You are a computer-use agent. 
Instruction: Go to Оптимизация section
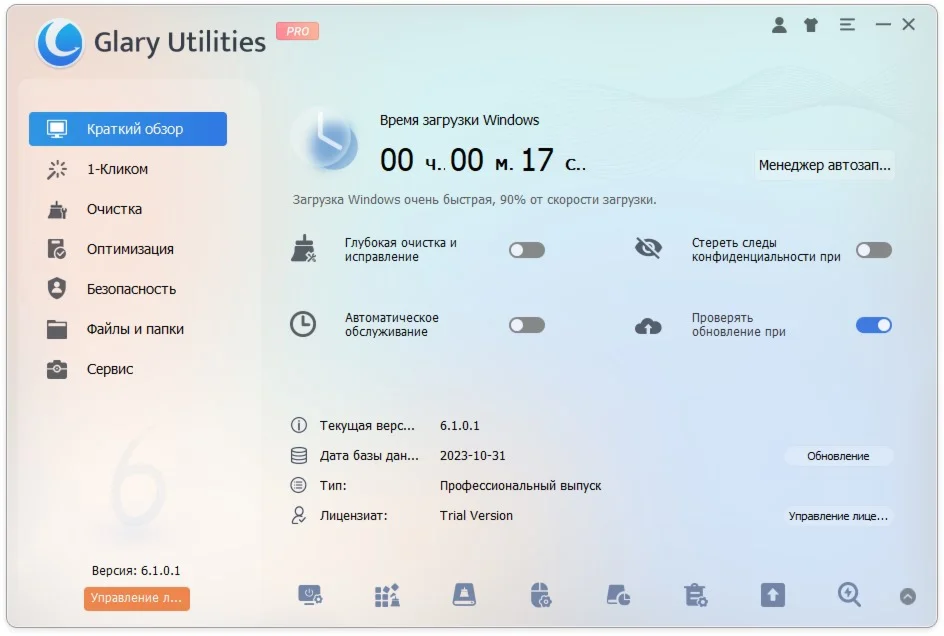128,249
